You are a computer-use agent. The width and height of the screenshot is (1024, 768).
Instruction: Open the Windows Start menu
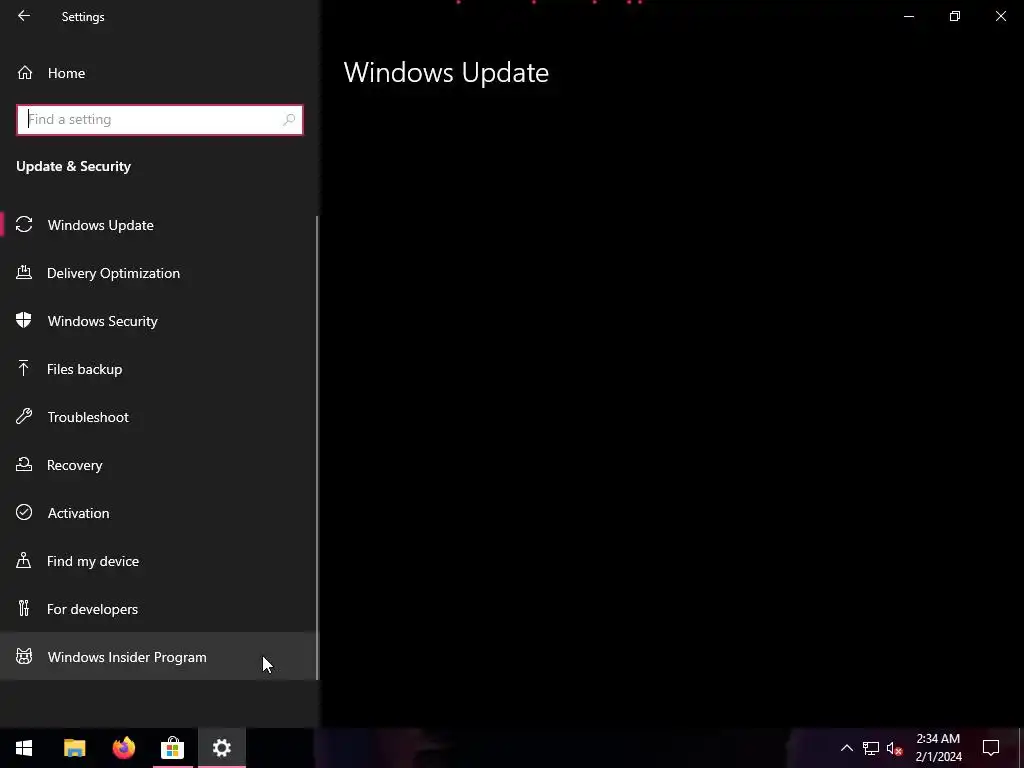24,748
